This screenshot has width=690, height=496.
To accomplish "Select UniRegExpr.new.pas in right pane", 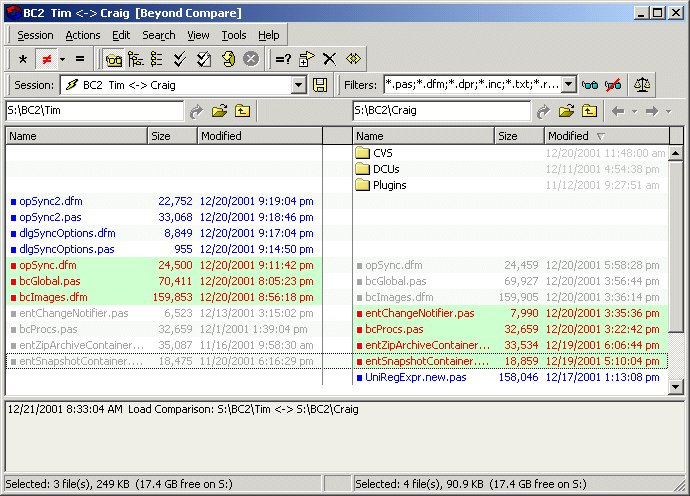I will (510, 377).
